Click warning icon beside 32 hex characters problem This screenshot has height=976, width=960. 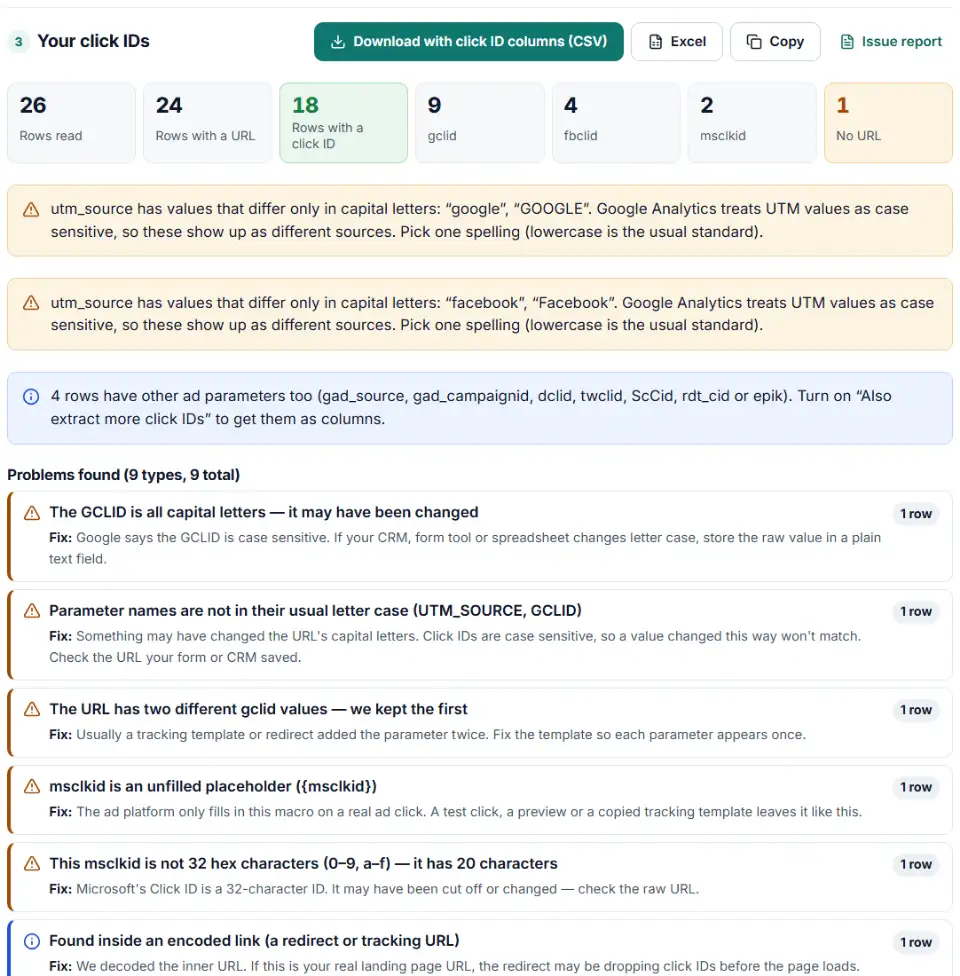tap(32, 864)
